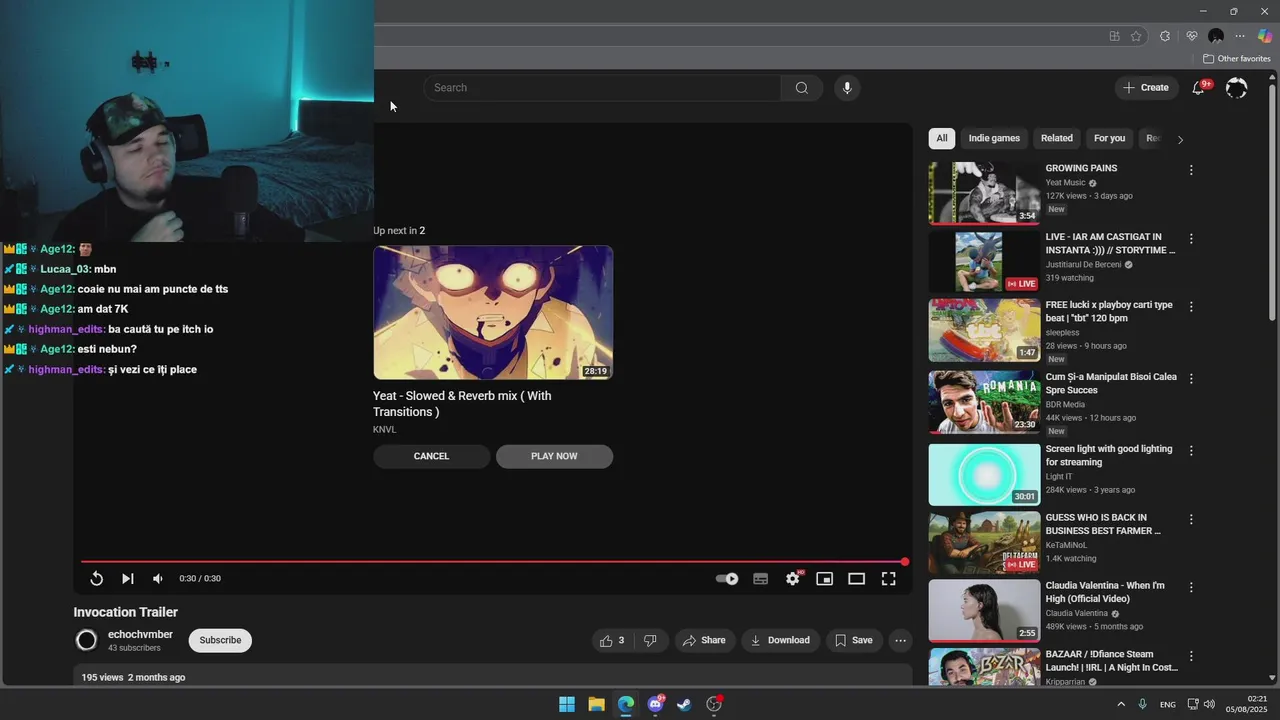Open Justitiarul De Berceni channel
The height and width of the screenshot is (720, 1280).
pos(1082,265)
